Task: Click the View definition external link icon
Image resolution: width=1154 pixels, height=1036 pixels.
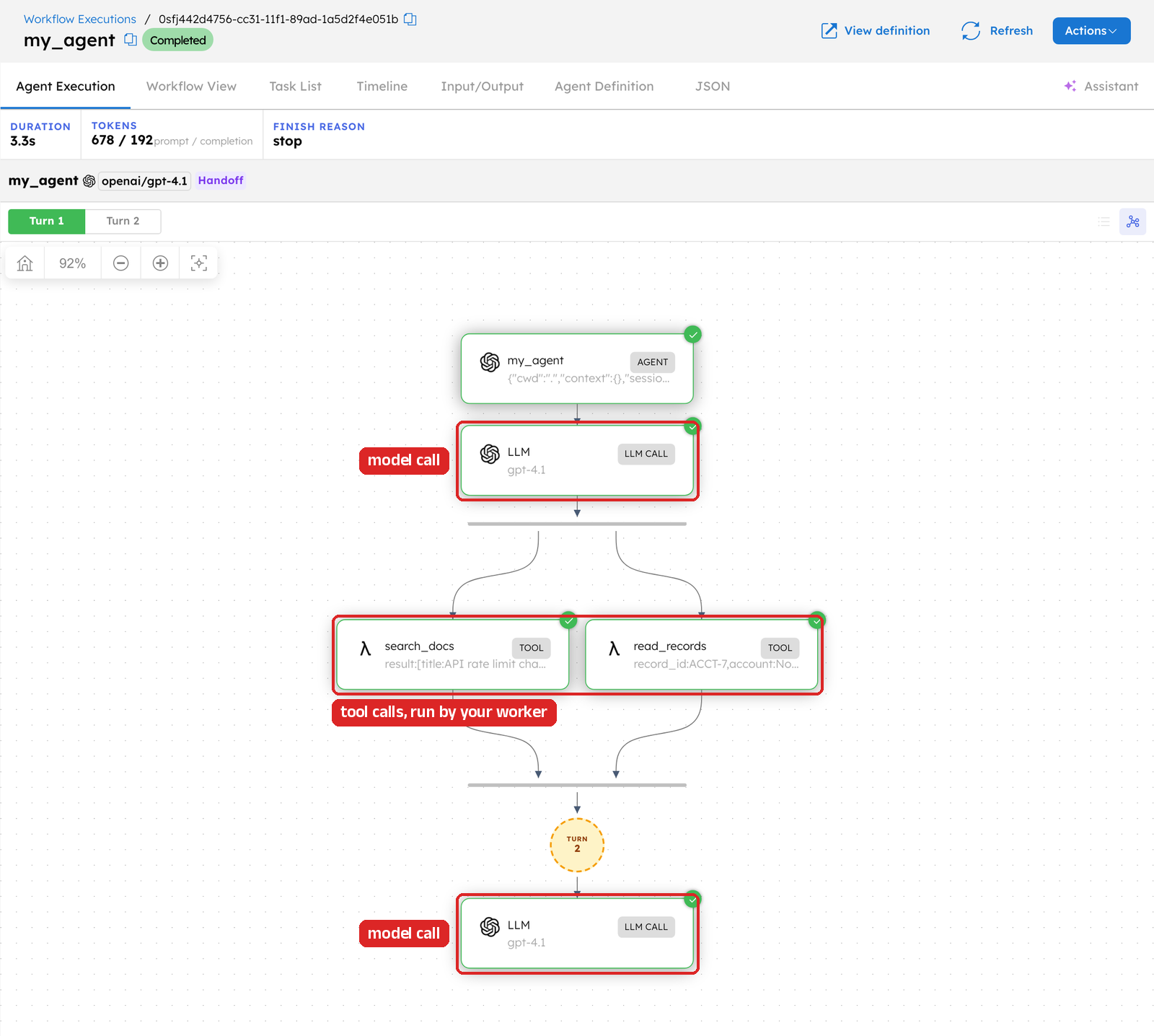Action: coord(829,30)
